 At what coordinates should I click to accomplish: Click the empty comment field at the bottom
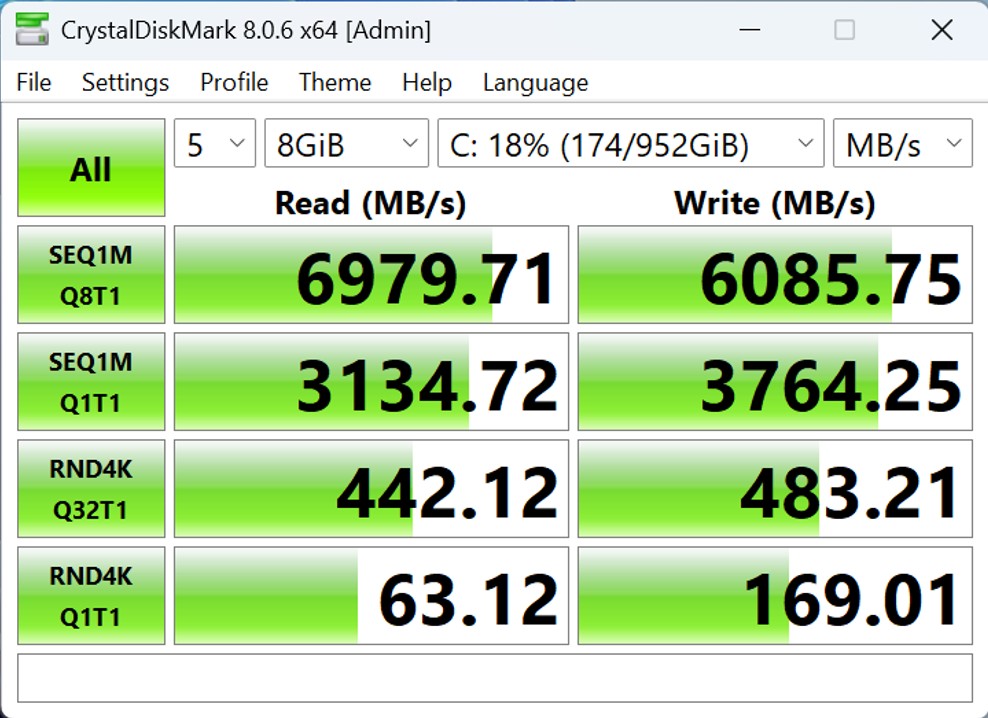tap(494, 678)
